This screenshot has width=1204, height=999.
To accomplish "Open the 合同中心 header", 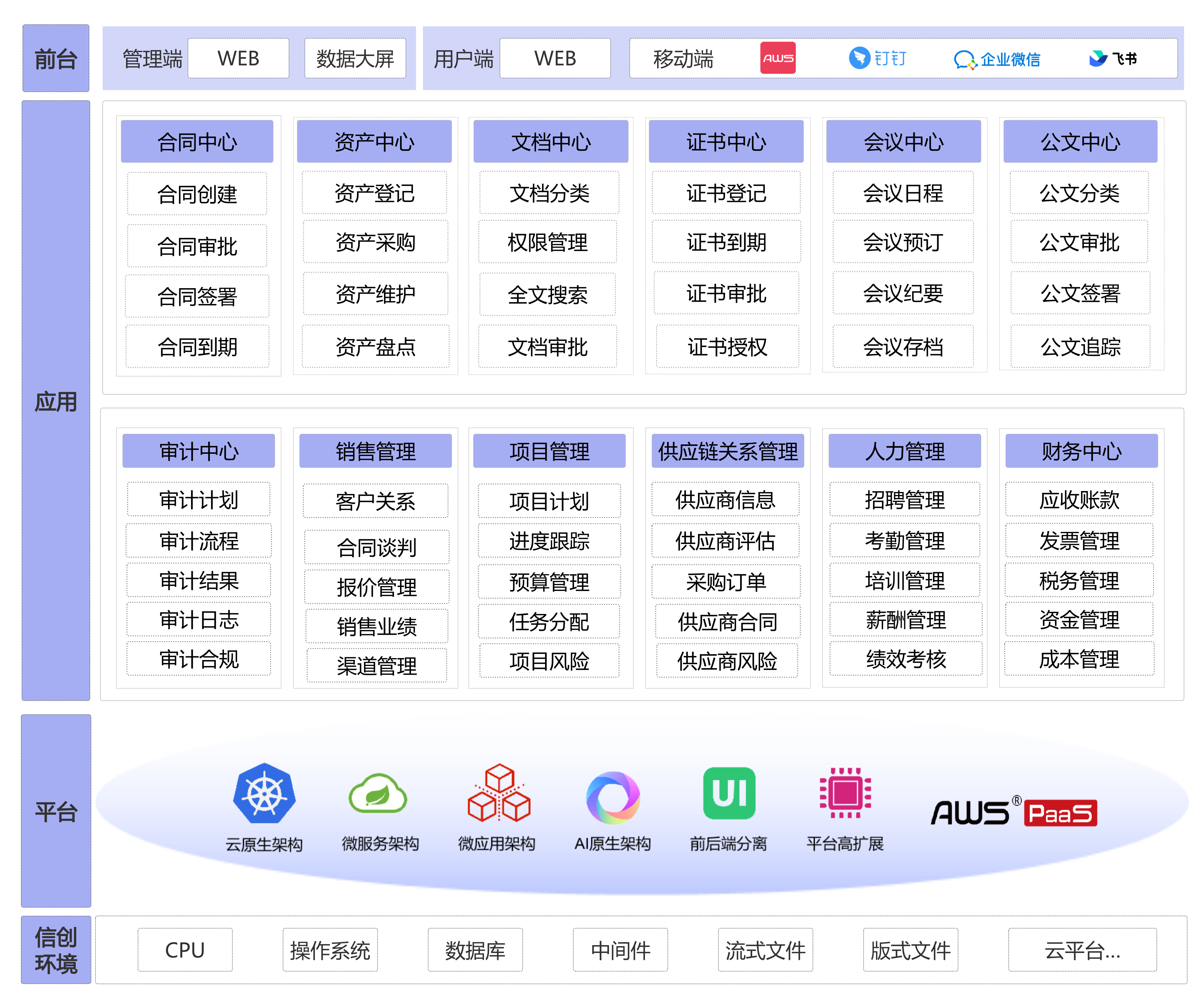I will [197, 142].
